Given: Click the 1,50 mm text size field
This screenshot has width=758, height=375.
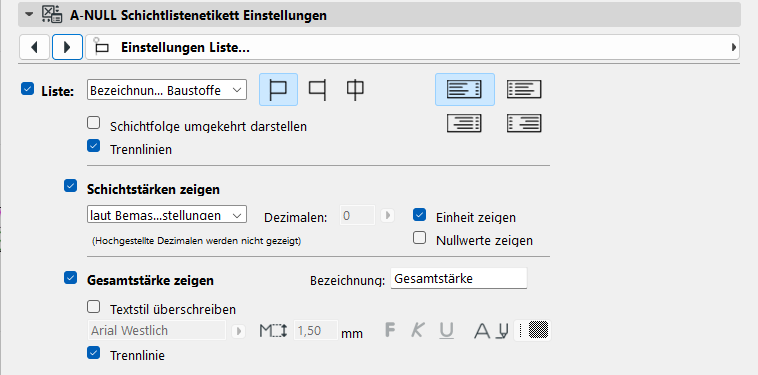Looking at the screenshot, I should click(316, 331).
